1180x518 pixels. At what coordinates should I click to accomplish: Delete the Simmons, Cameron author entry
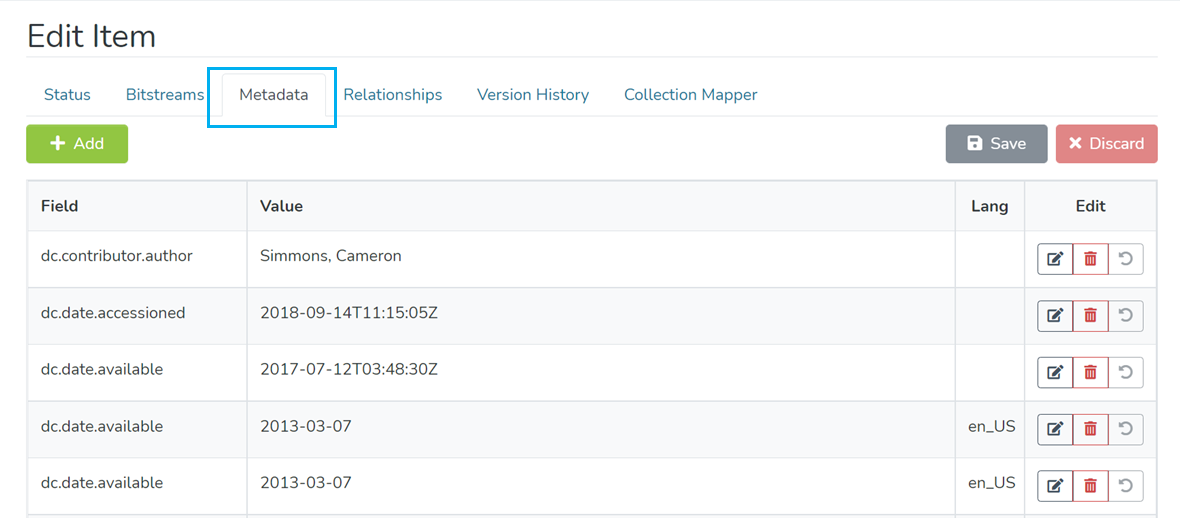click(1090, 259)
